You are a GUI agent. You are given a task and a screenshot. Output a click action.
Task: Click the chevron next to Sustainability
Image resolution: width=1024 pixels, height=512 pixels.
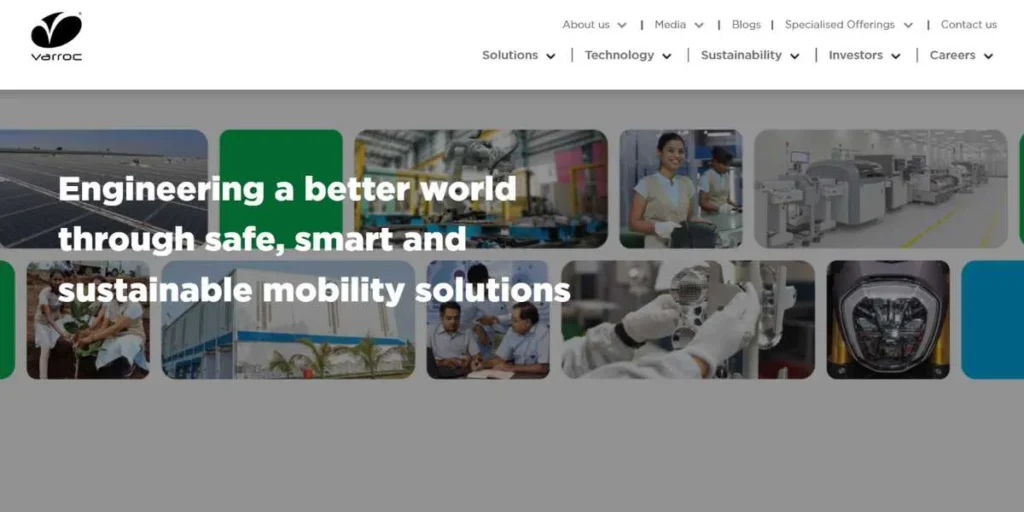795,56
